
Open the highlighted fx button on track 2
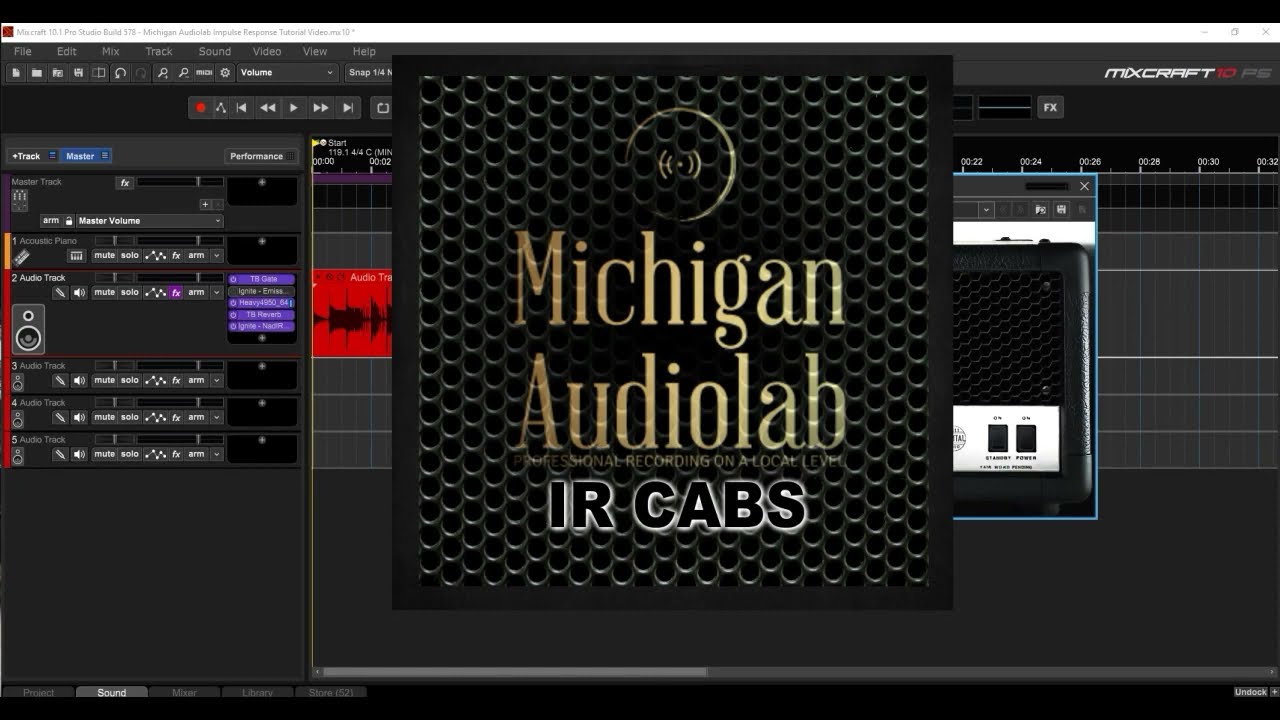[176, 293]
